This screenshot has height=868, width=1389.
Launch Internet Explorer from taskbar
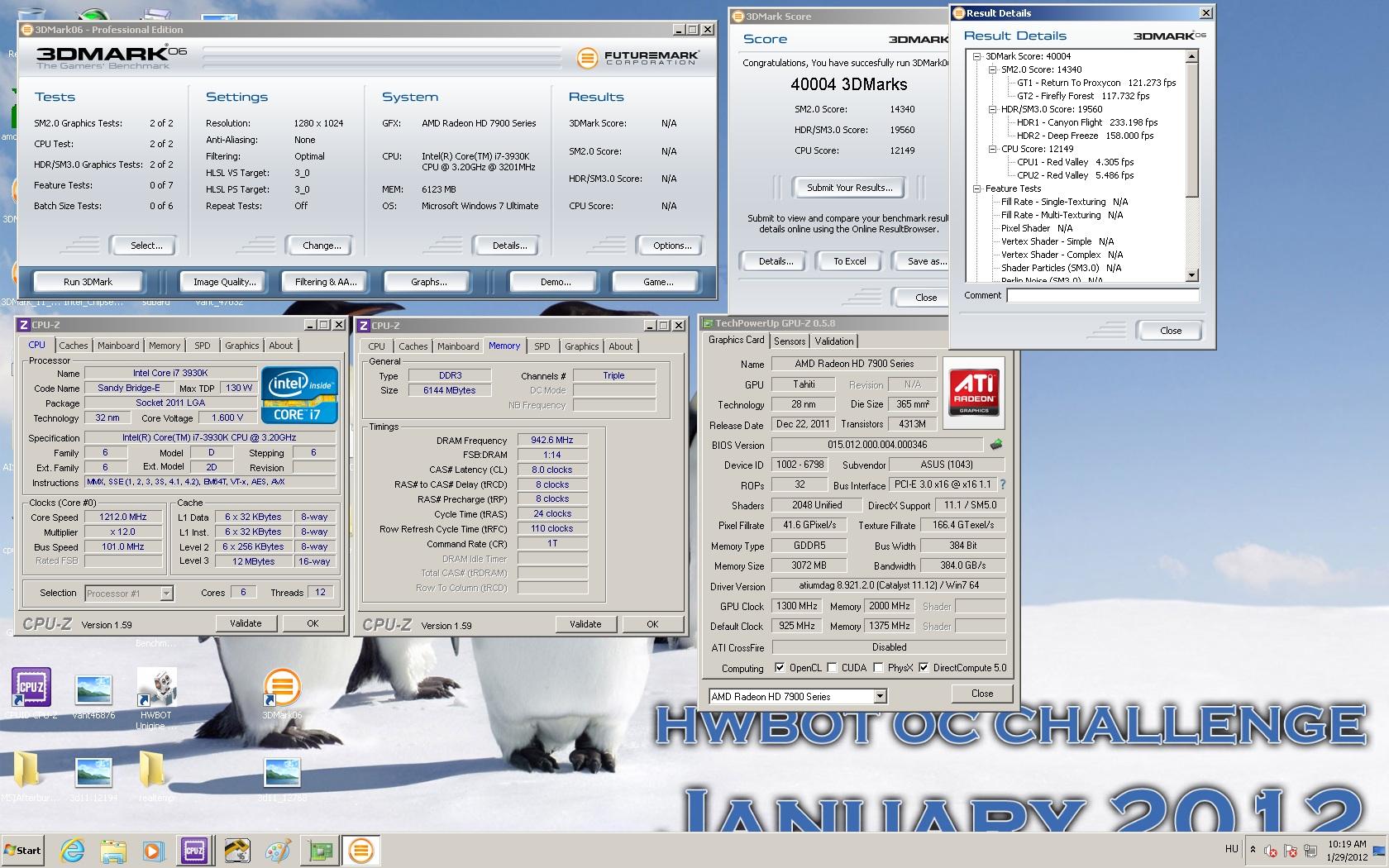point(73,851)
